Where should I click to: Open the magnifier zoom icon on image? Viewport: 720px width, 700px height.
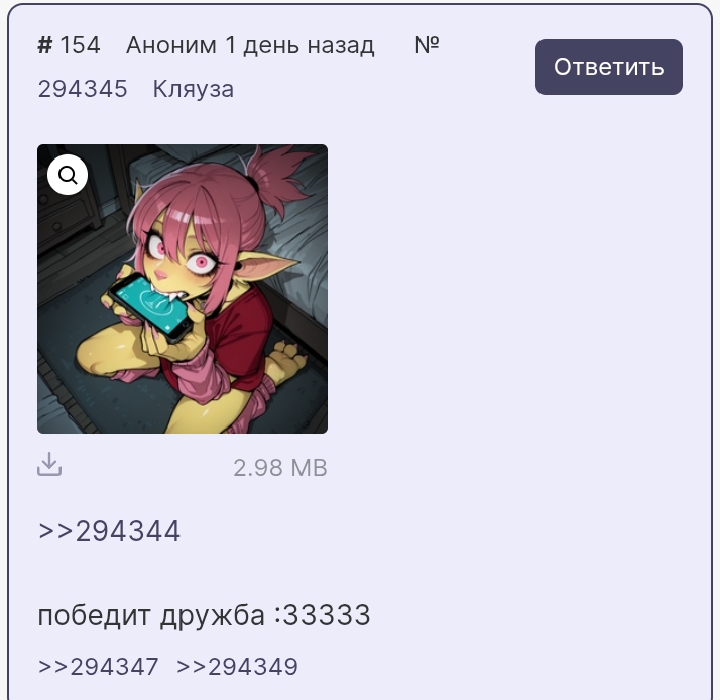68,175
